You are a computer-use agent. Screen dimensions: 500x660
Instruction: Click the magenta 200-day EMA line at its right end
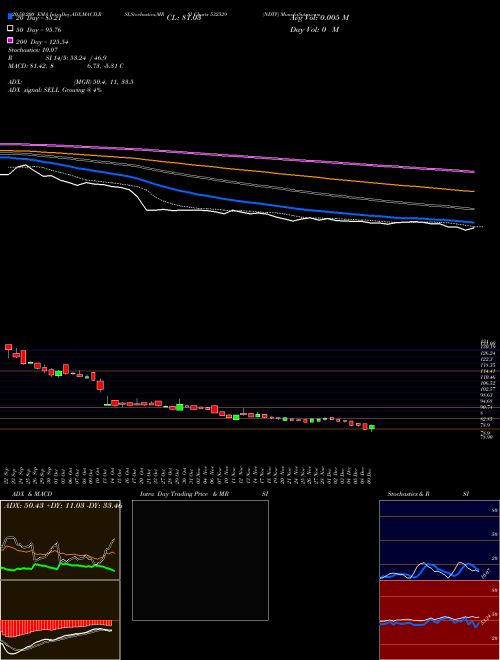pyautogui.click(x=471, y=171)
